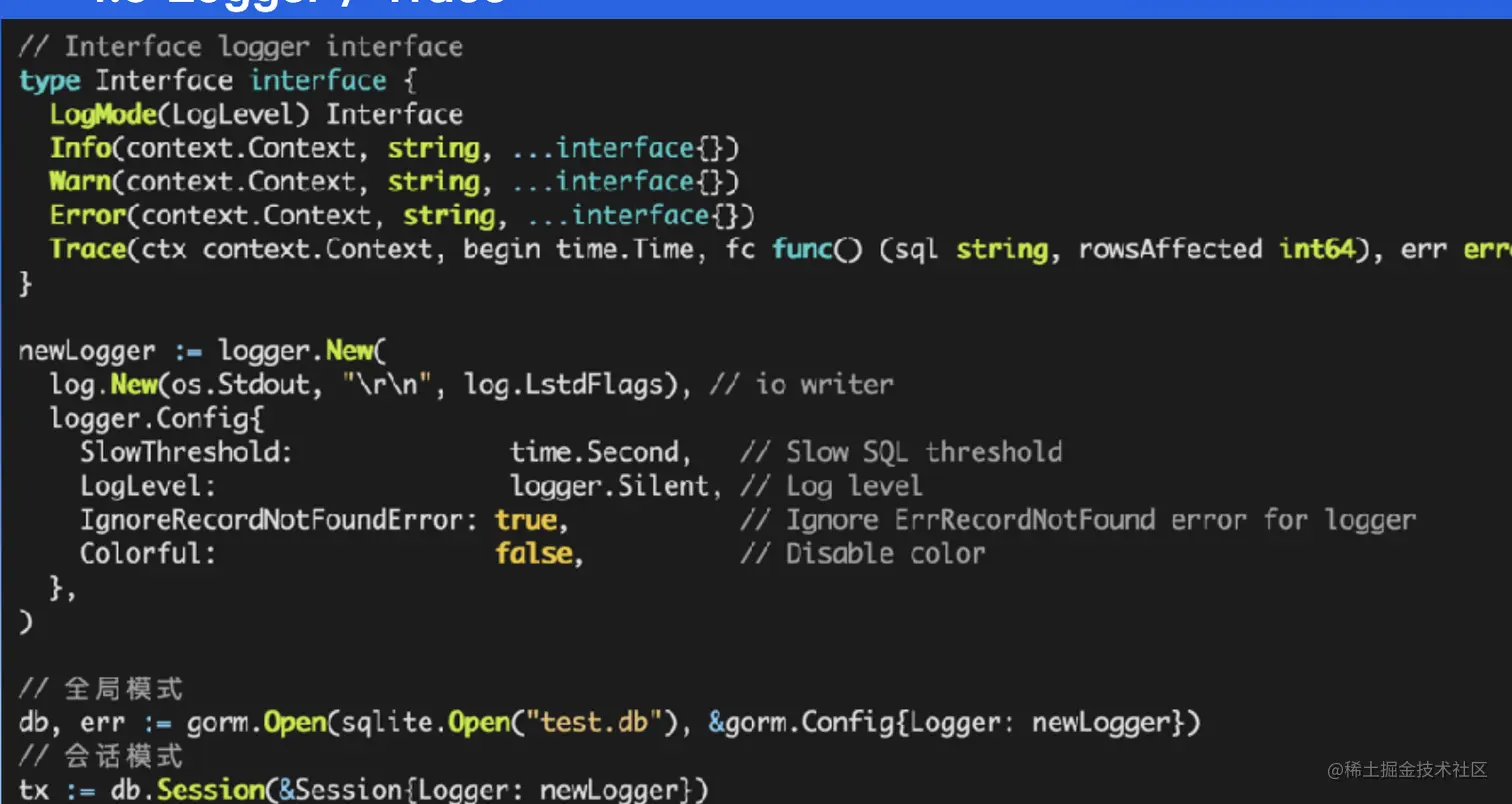Image resolution: width=1512 pixels, height=804 pixels.
Task: Click the "Info(context.Context, string, ...interface{})" line
Action: point(394,148)
